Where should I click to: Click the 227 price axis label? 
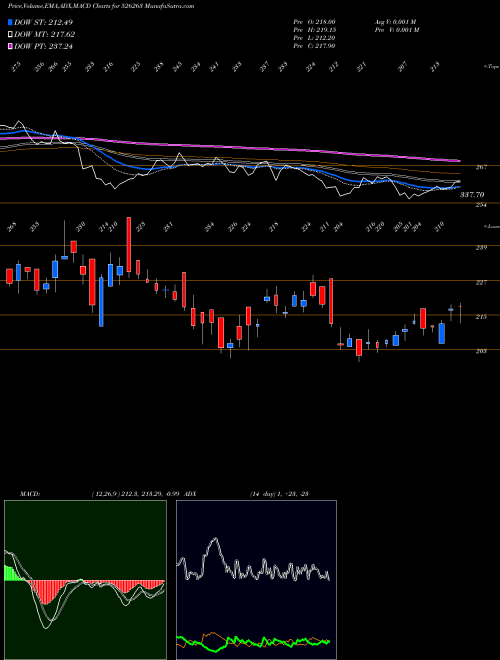(x=481, y=282)
